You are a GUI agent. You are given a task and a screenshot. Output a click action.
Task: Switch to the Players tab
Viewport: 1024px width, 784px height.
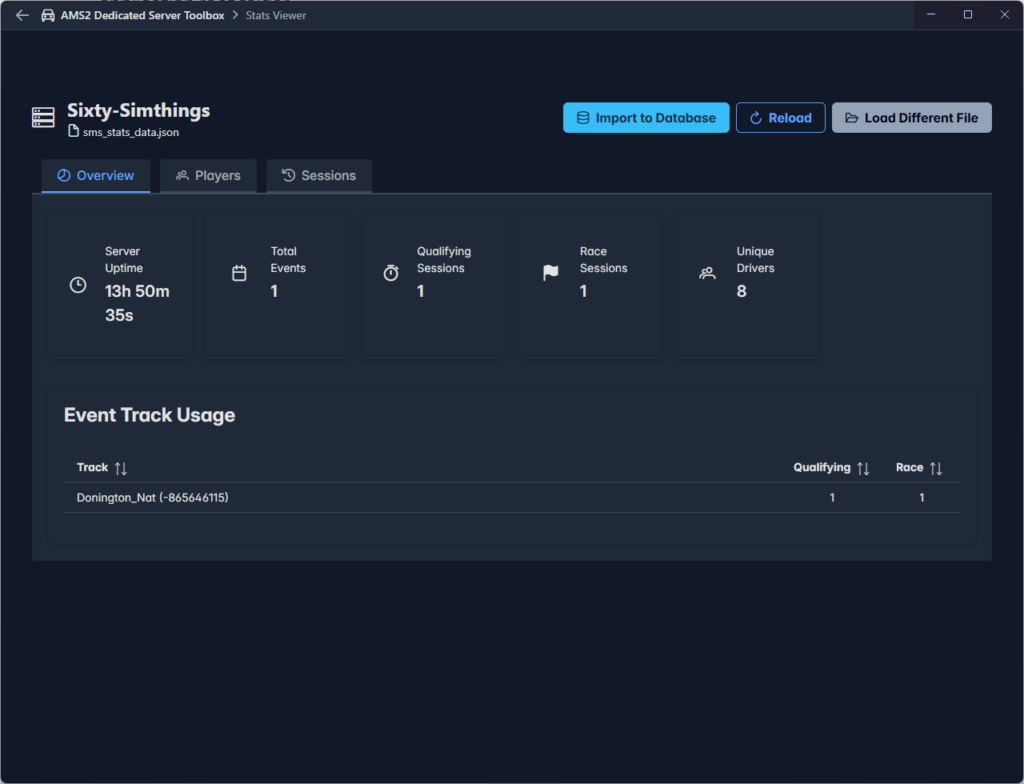pyautogui.click(x=208, y=176)
